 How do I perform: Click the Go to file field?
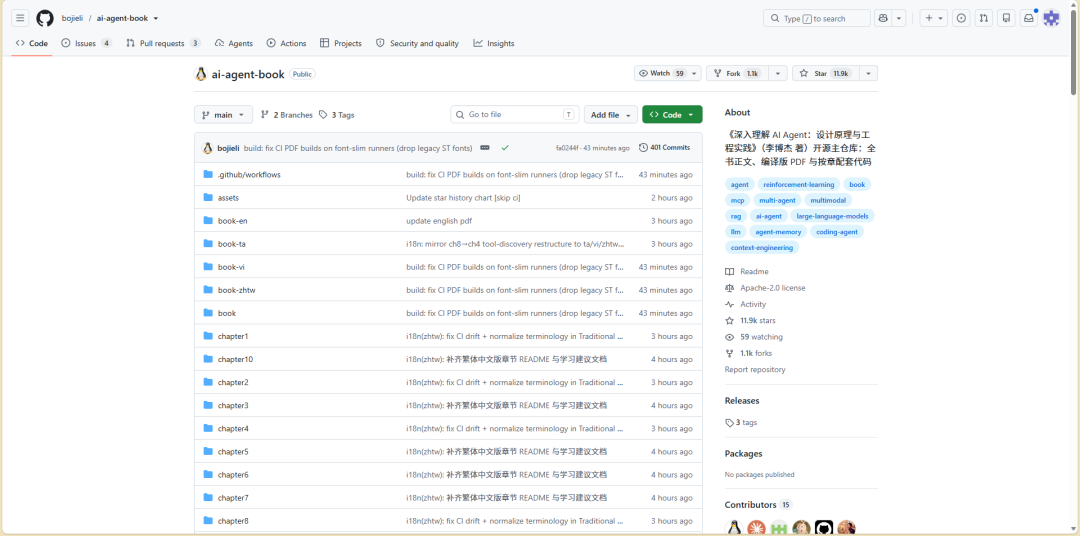tap(515, 114)
